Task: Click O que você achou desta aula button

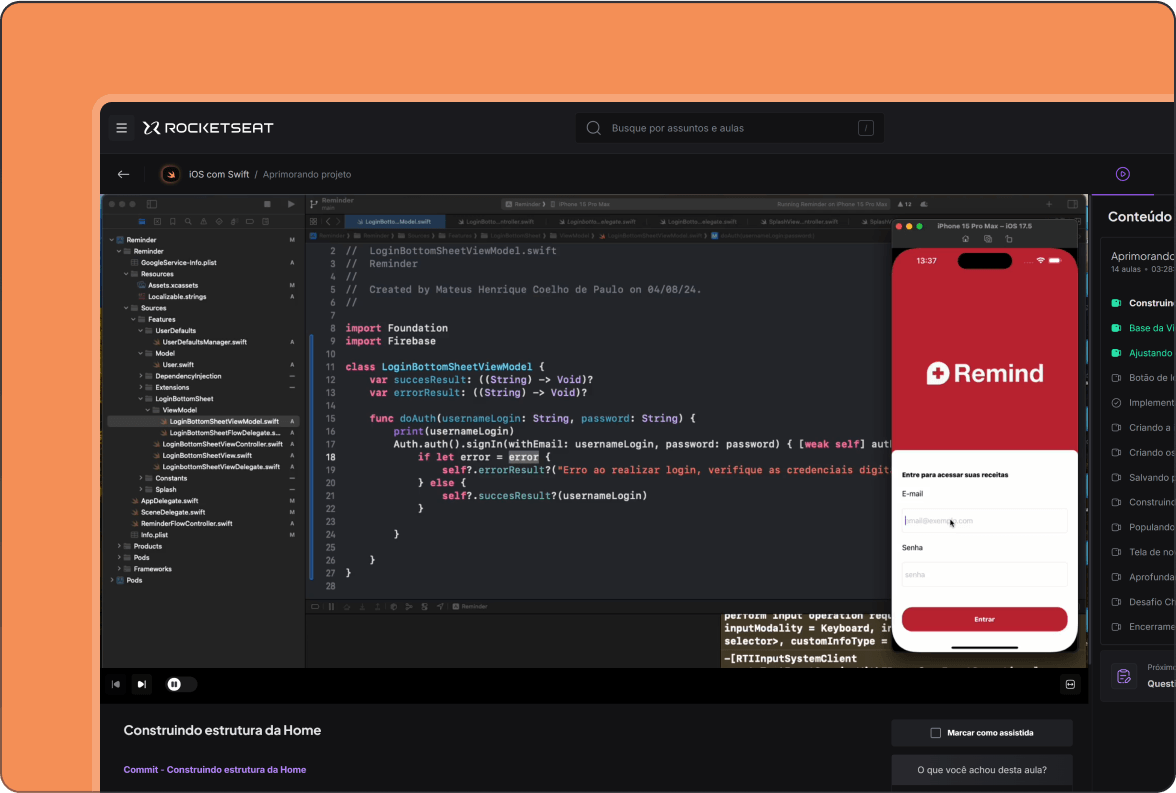Action: pos(981,770)
